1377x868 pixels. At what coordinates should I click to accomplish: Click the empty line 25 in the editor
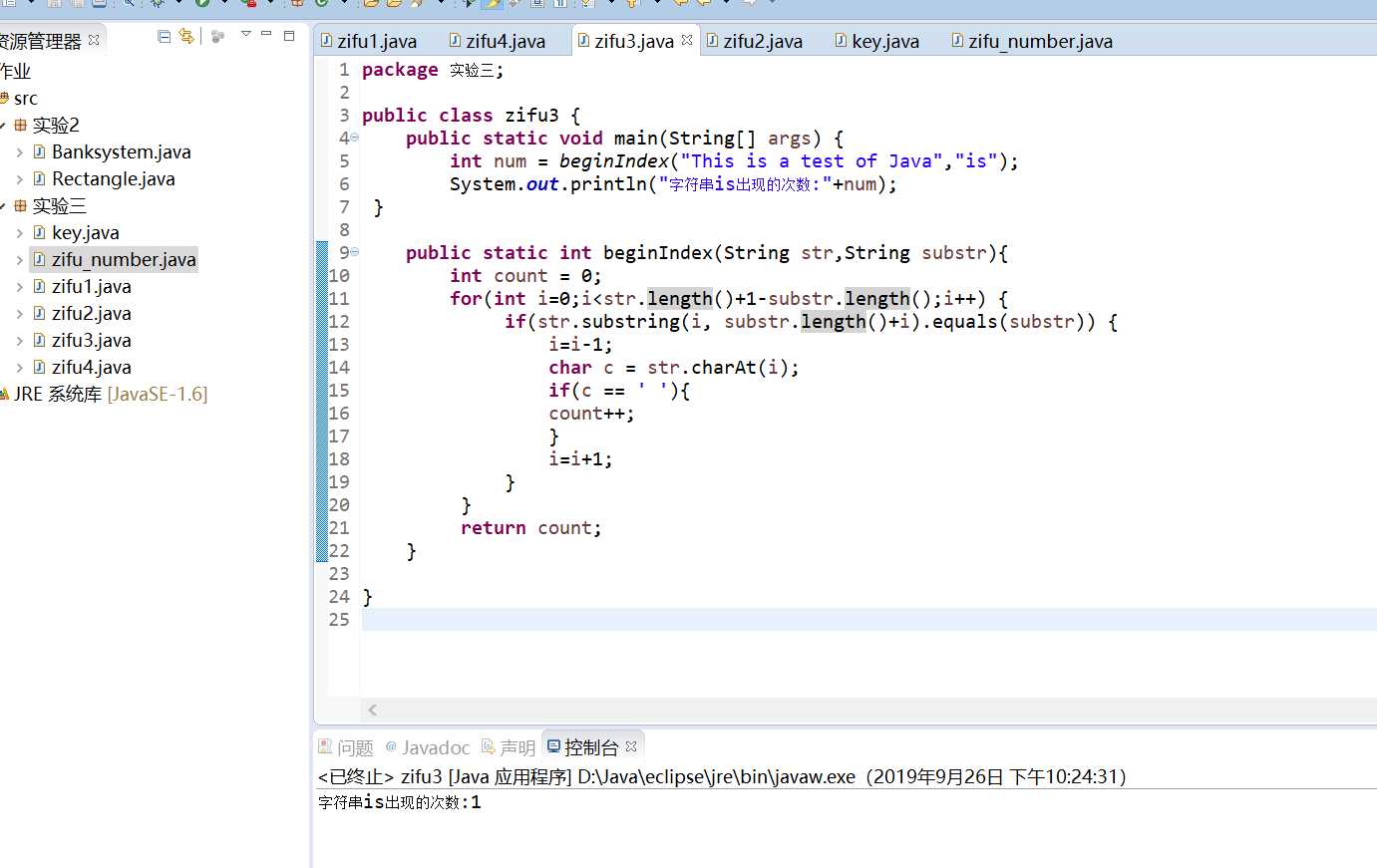click(x=867, y=620)
